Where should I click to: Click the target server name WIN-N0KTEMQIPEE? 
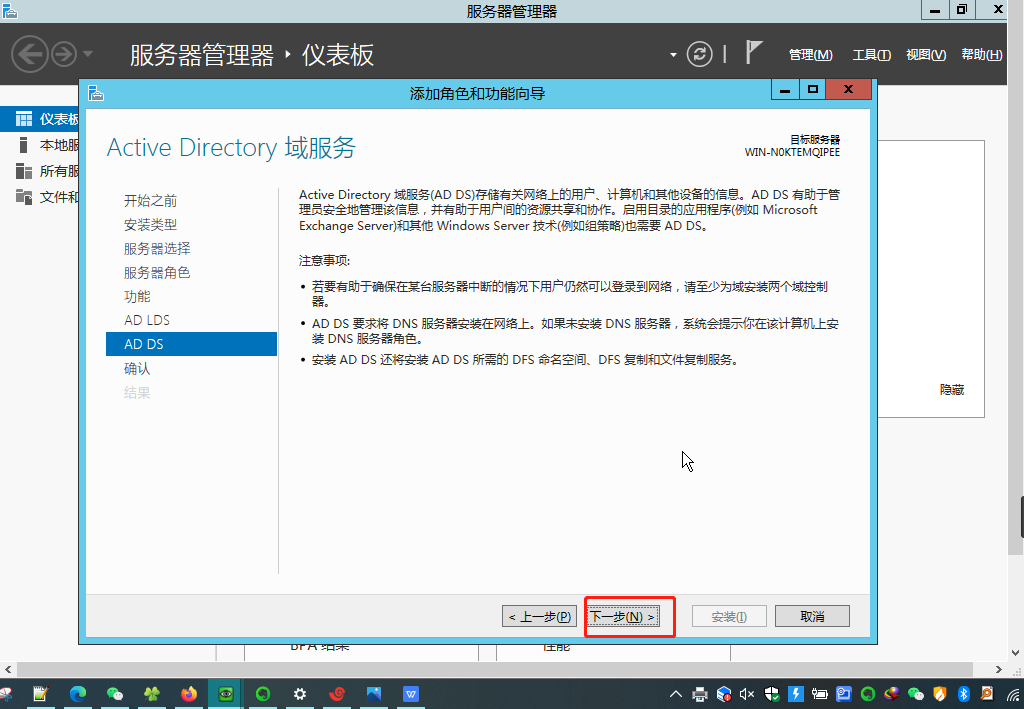click(792, 152)
